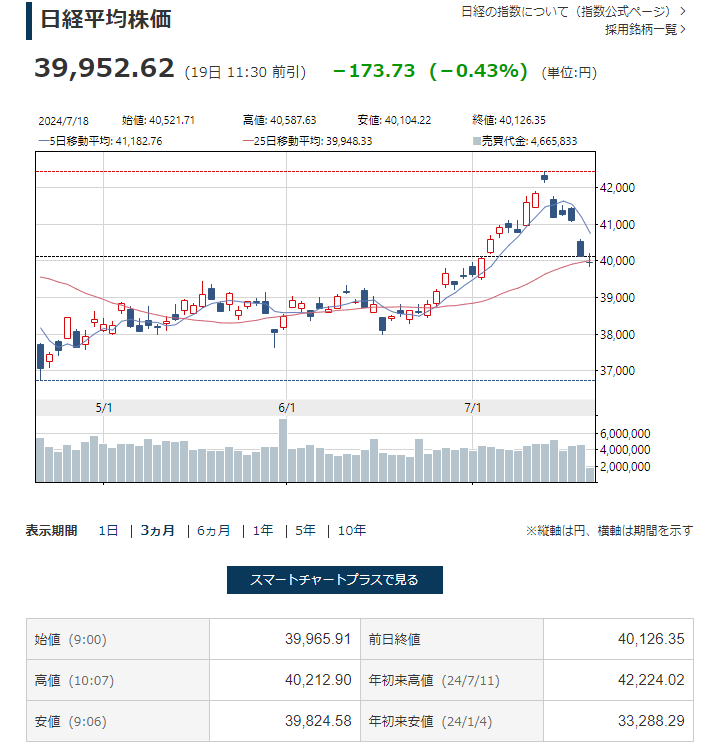Click the 年初来高値 (24/7/11) cell
Screen dimensions: 701x751
(x=452, y=680)
